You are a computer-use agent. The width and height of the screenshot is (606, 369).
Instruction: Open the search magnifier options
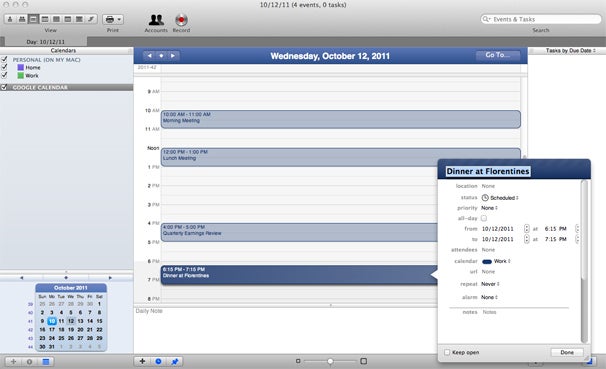486,19
